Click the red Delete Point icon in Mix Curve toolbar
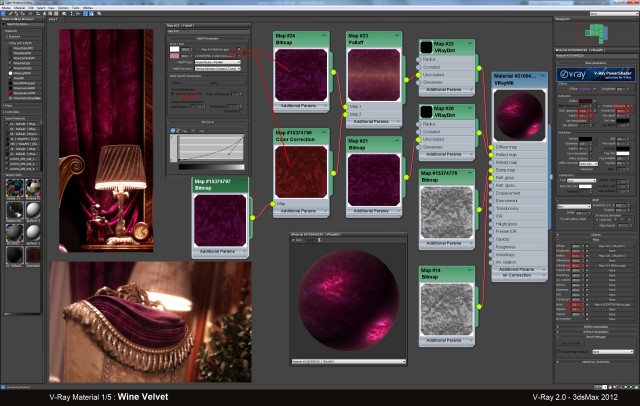This screenshot has width=640, height=406. coord(193,131)
